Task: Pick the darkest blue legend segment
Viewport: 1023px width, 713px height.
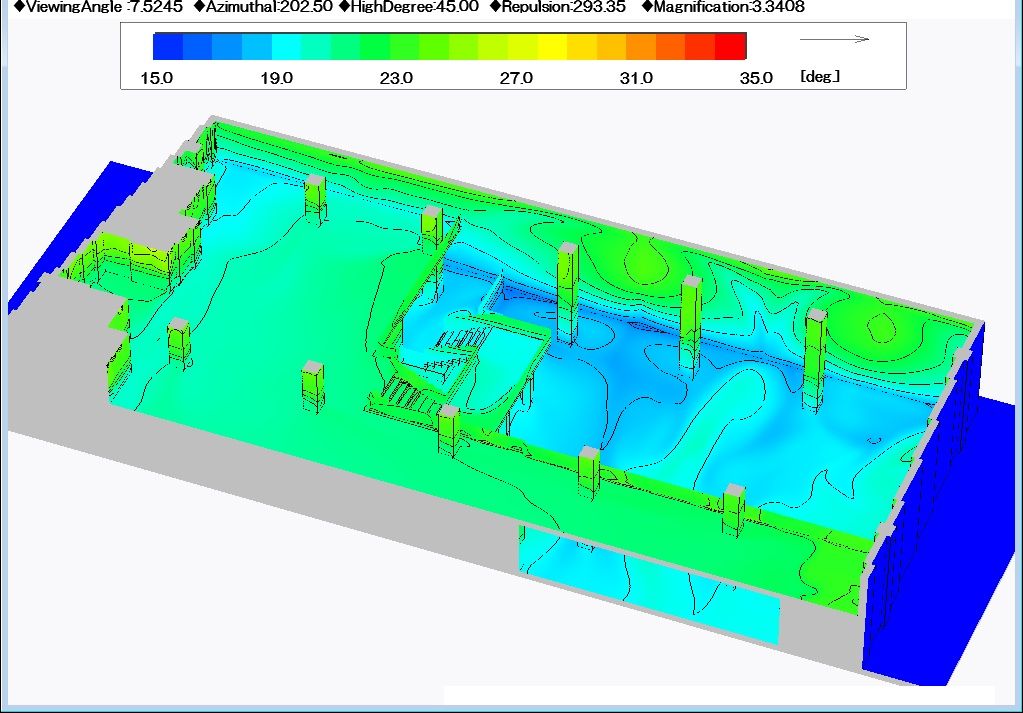Action: pos(168,46)
